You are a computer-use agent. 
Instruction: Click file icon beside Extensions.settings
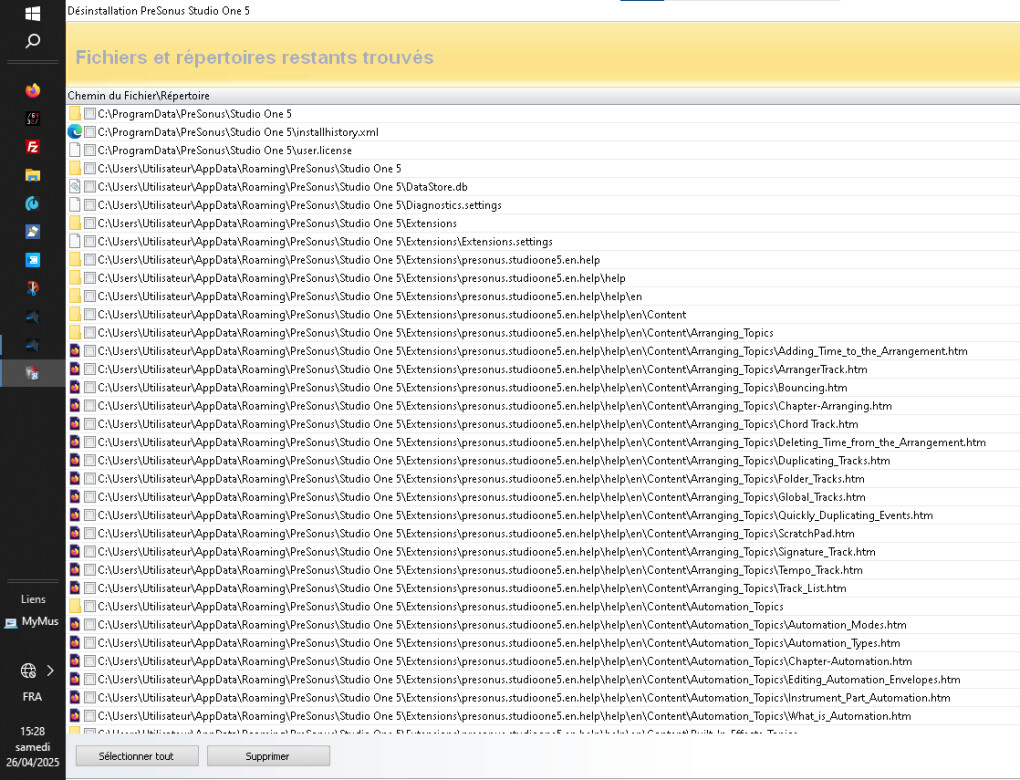click(75, 241)
